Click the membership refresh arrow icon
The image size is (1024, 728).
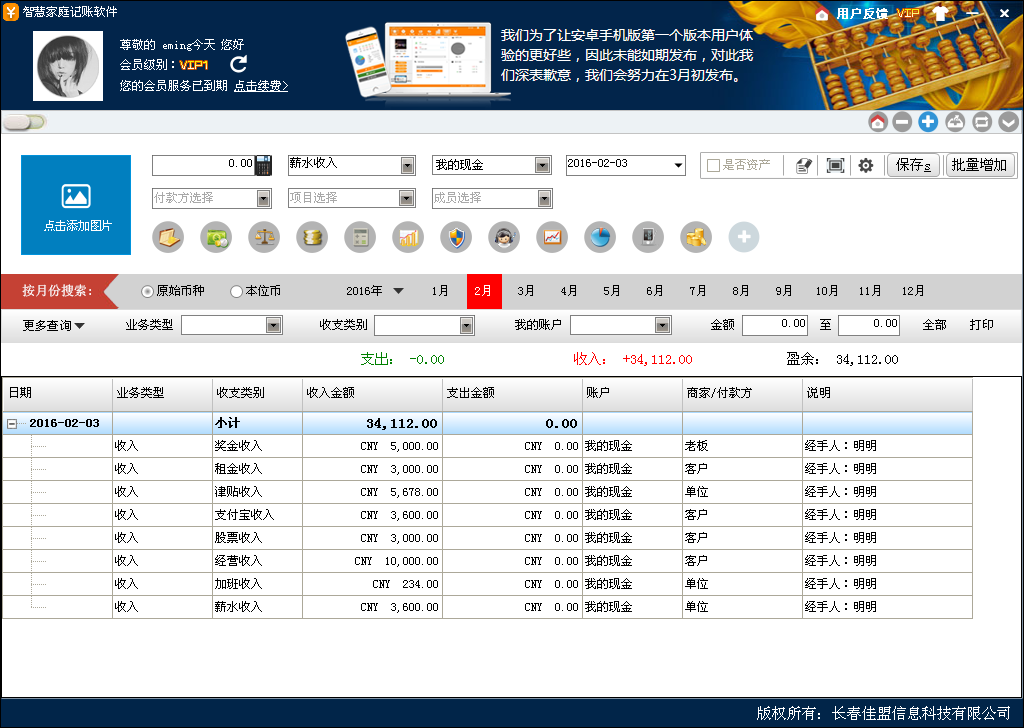point(239,64)
